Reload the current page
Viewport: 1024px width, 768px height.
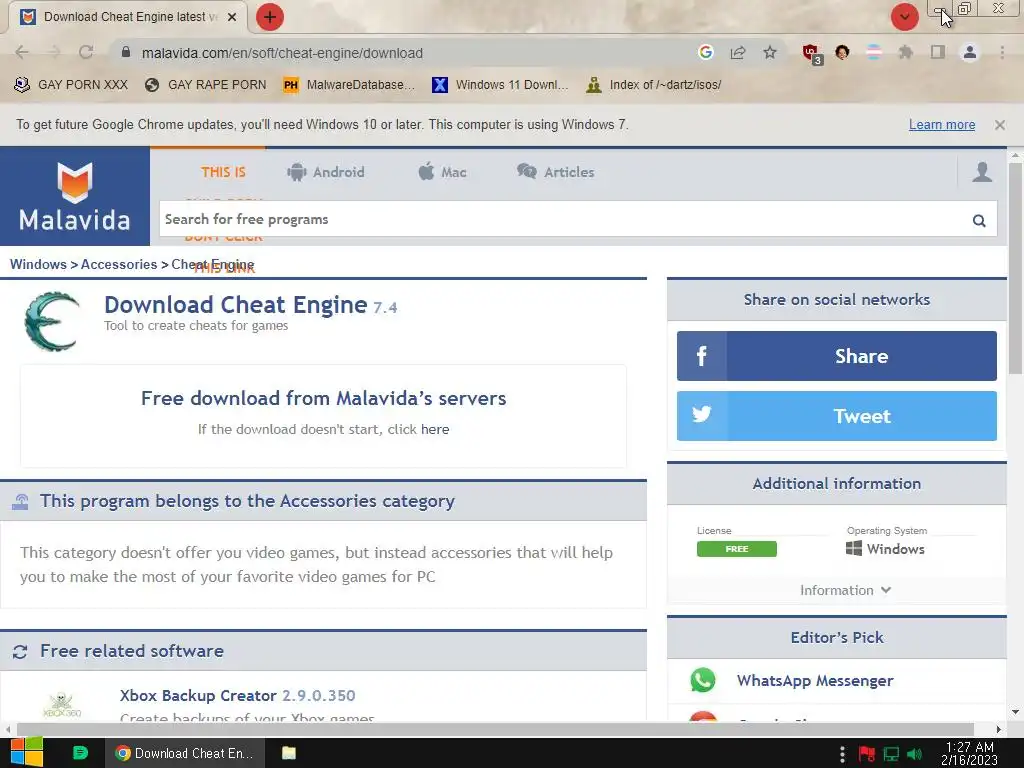pyautogui.click(x=86, y=52)
